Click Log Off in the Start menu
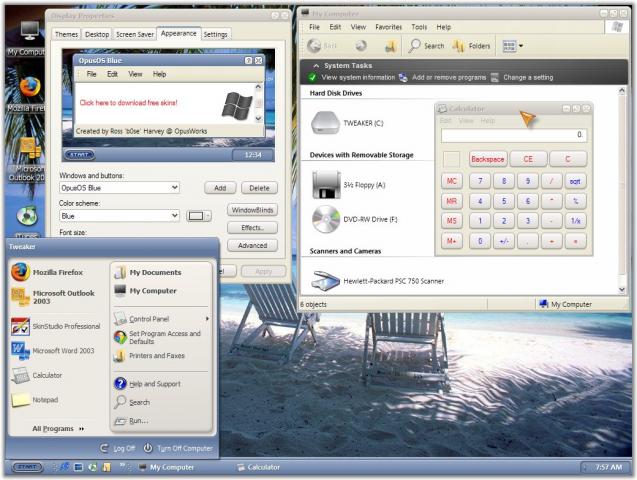637x480 pixels. pyautogui.click(x=117, y=448)
